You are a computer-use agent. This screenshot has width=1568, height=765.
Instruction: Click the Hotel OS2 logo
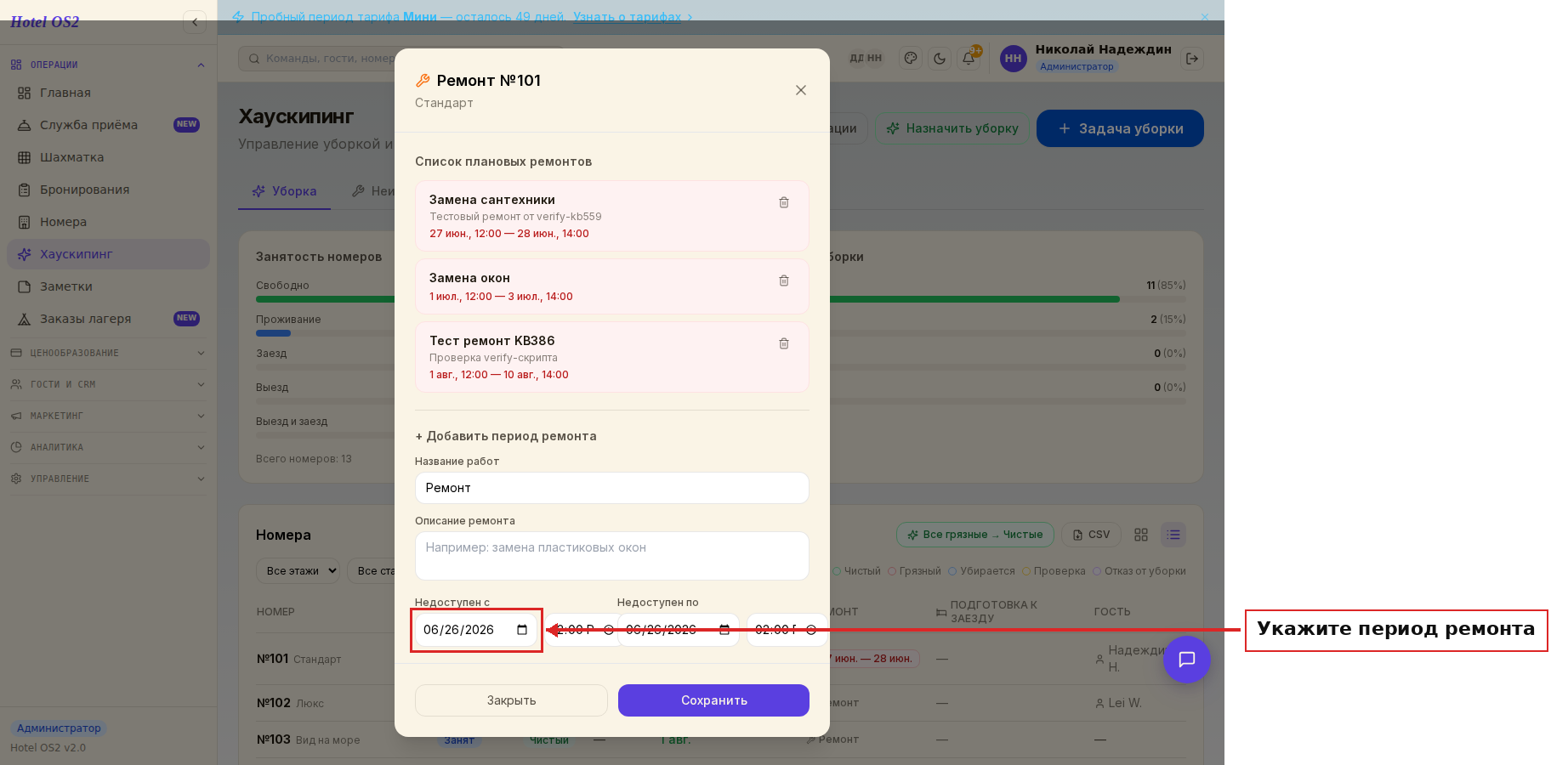click(44, 22)
